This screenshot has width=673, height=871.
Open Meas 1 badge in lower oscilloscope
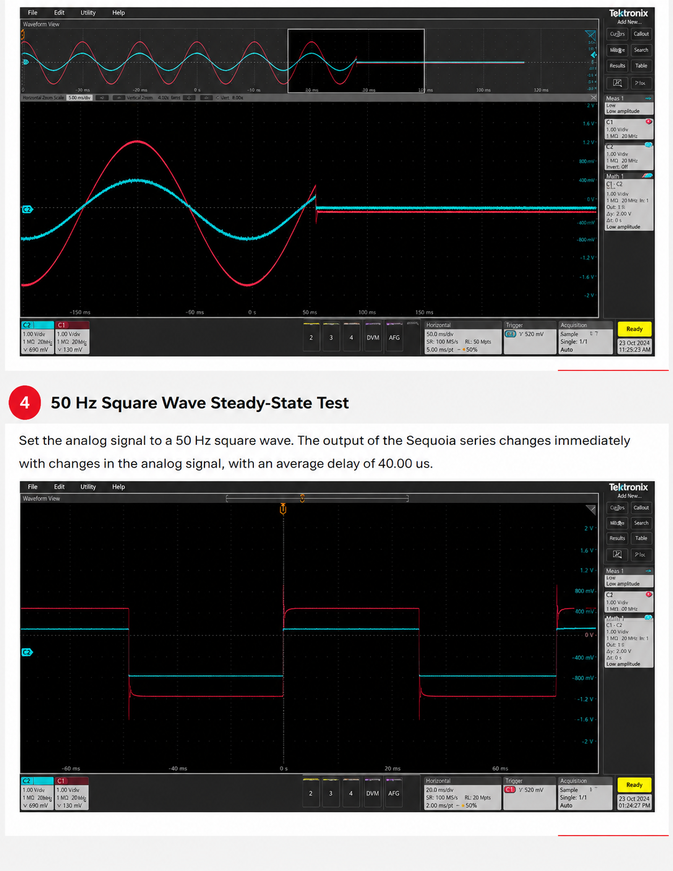tap(629, 578)
